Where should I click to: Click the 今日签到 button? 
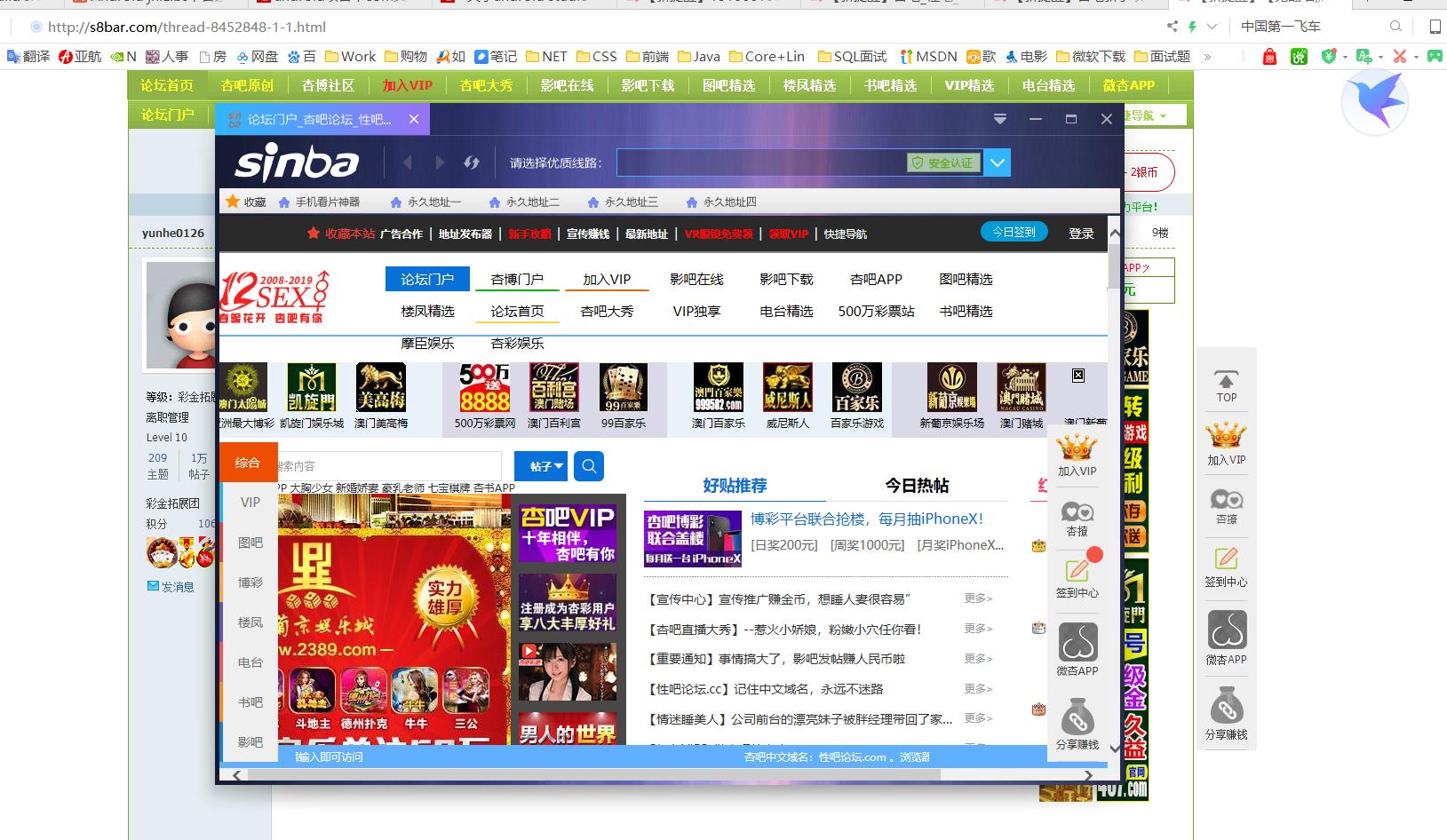[1014, 232]
